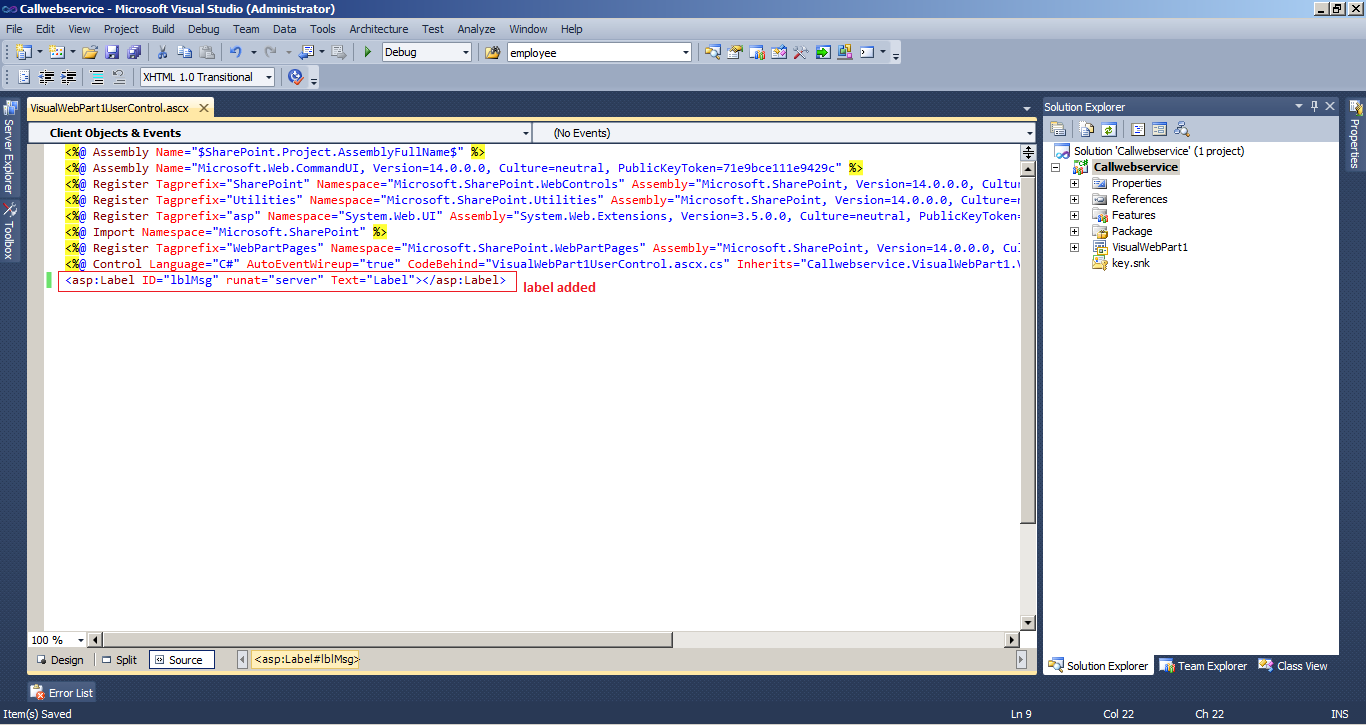Viewport: 1366px width, 725px height.
Task: Cut selection using the scissors icon
Action: tap(162, 52)
